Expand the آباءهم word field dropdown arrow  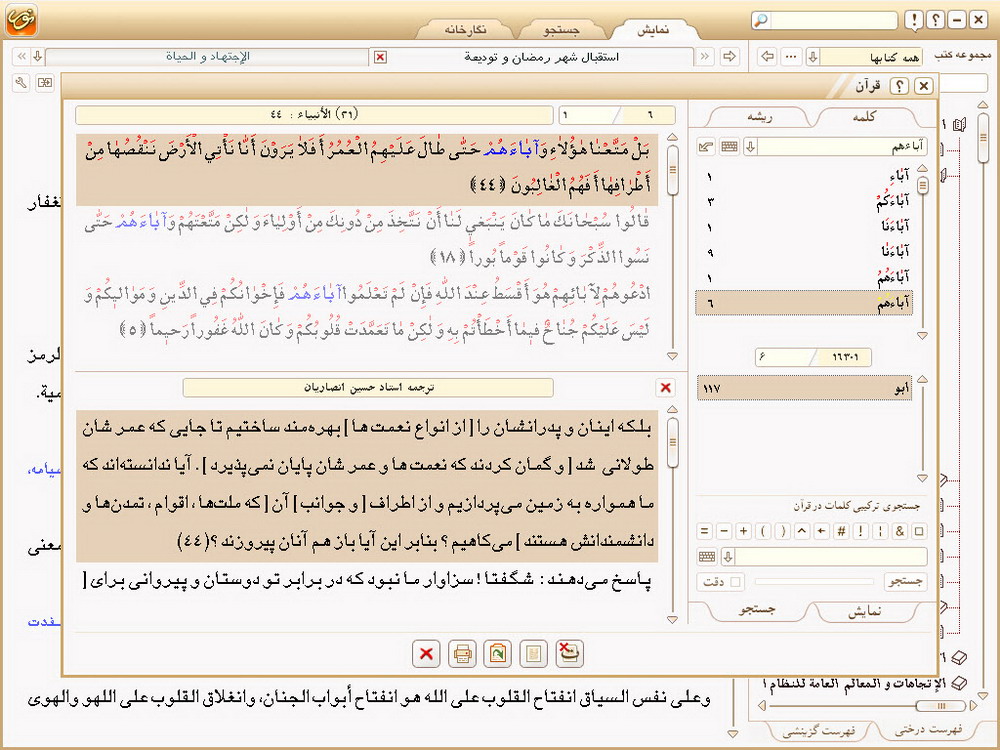point(750,147)
